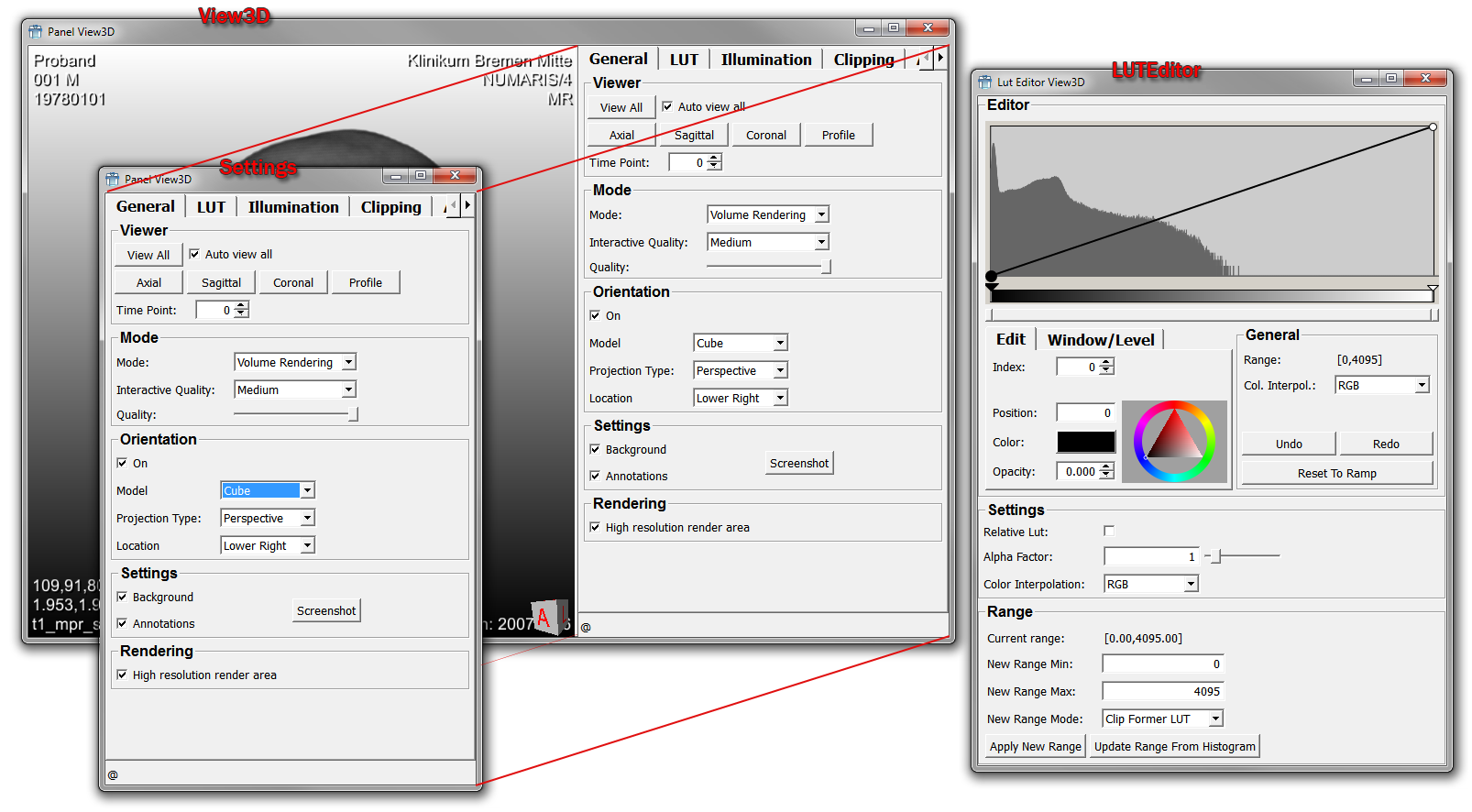The height and width of the screenshot is (812, 1472).
Task: Click the New Range Max input field
Action: click(1162, 692)
